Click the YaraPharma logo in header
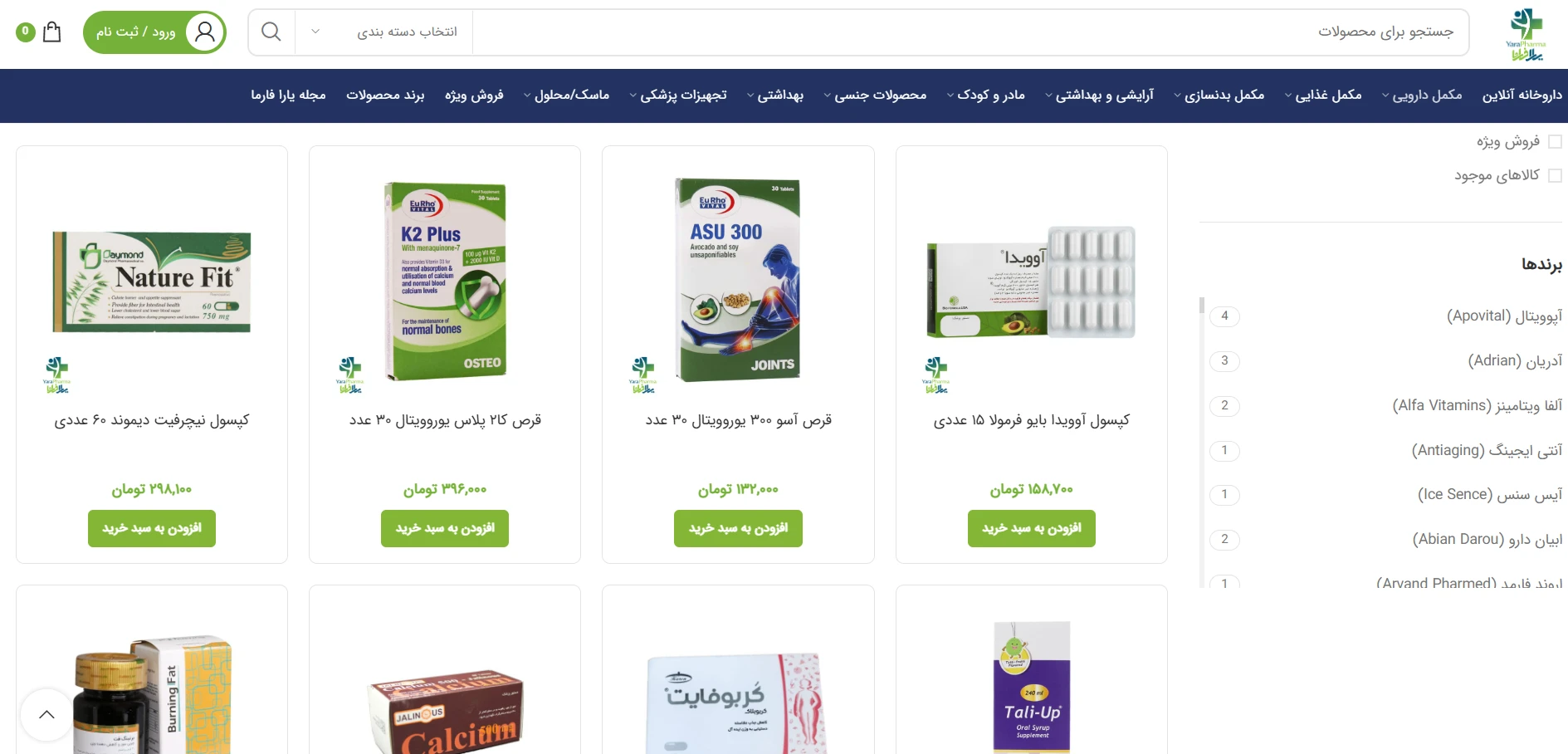The image size is (1568, 754). [x=1525, y=34]
